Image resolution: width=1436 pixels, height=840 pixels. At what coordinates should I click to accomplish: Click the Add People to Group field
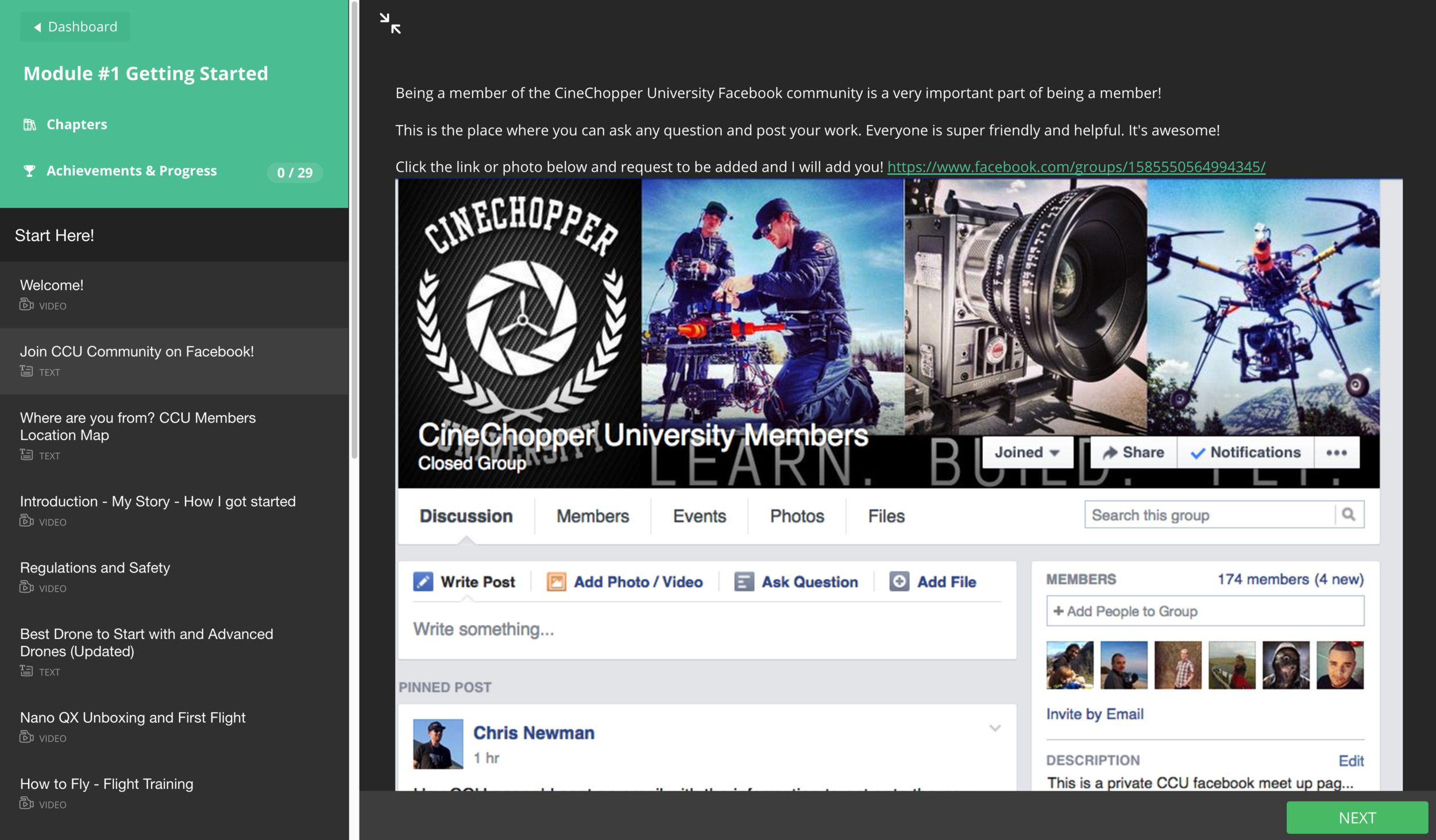tap(1205, 611)
